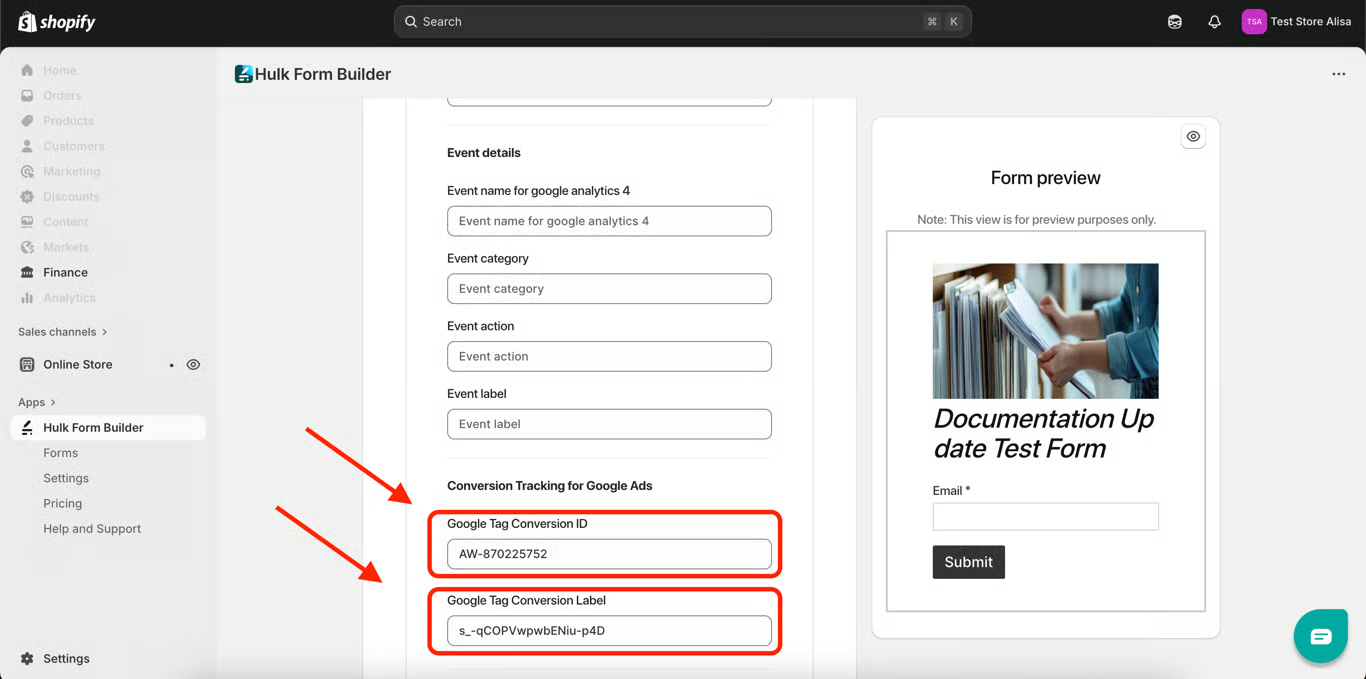Click the Analytics bar chart icon
Screen dimensions: 1366x679
pos(27,297)
